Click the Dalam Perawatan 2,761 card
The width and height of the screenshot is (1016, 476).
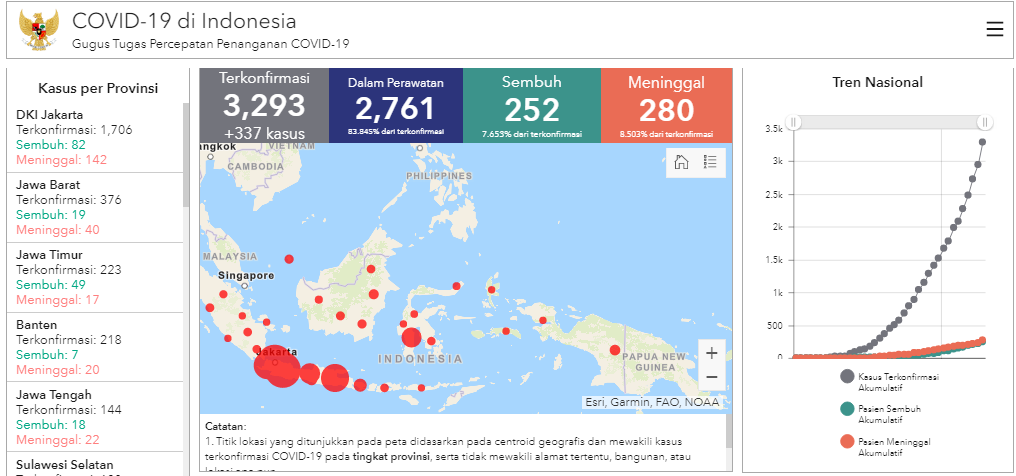click(396, 106)
